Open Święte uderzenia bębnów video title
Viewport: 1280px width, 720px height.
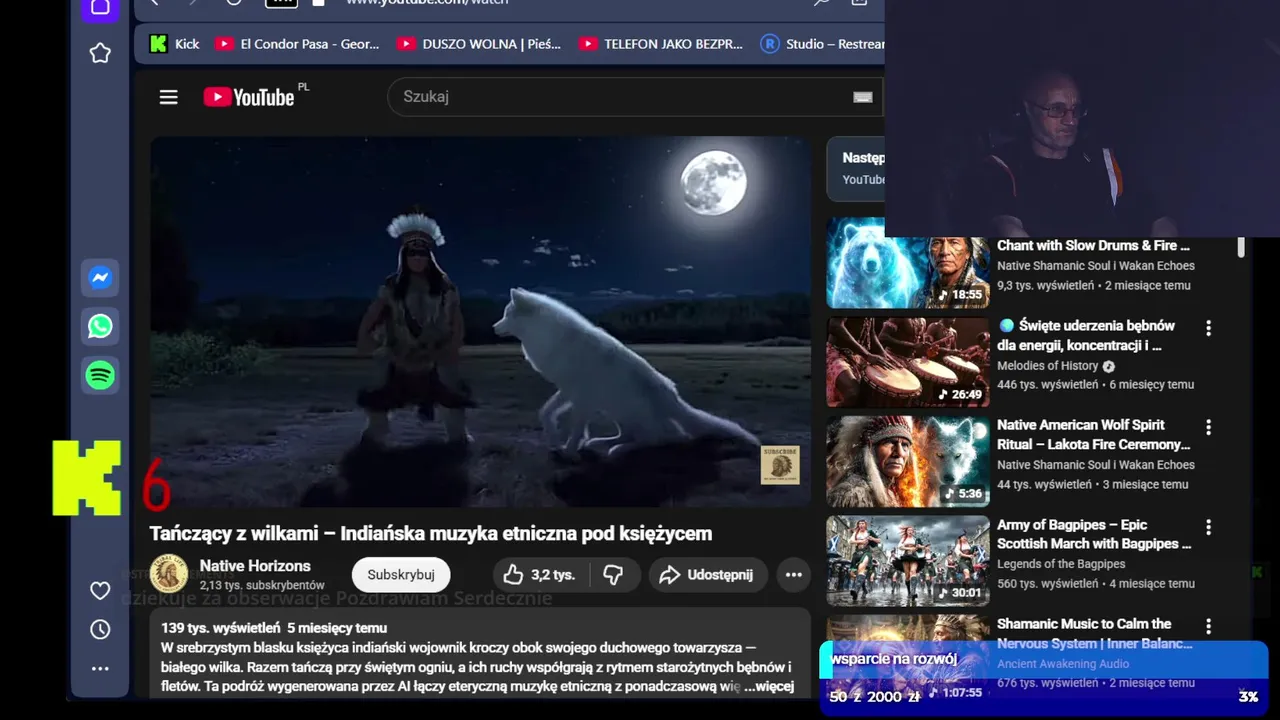1086,336
